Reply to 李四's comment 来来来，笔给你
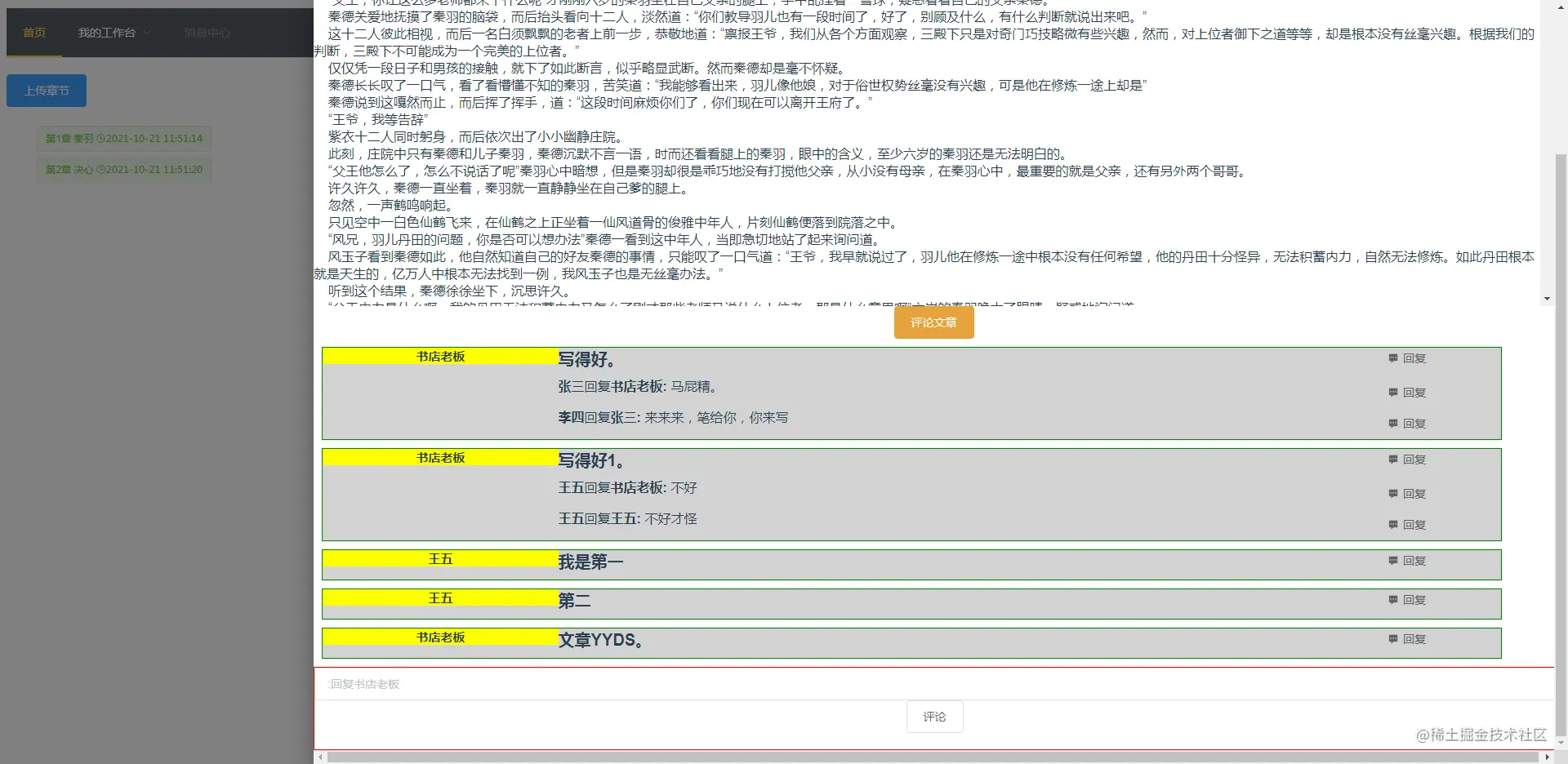 [1407, 424]
